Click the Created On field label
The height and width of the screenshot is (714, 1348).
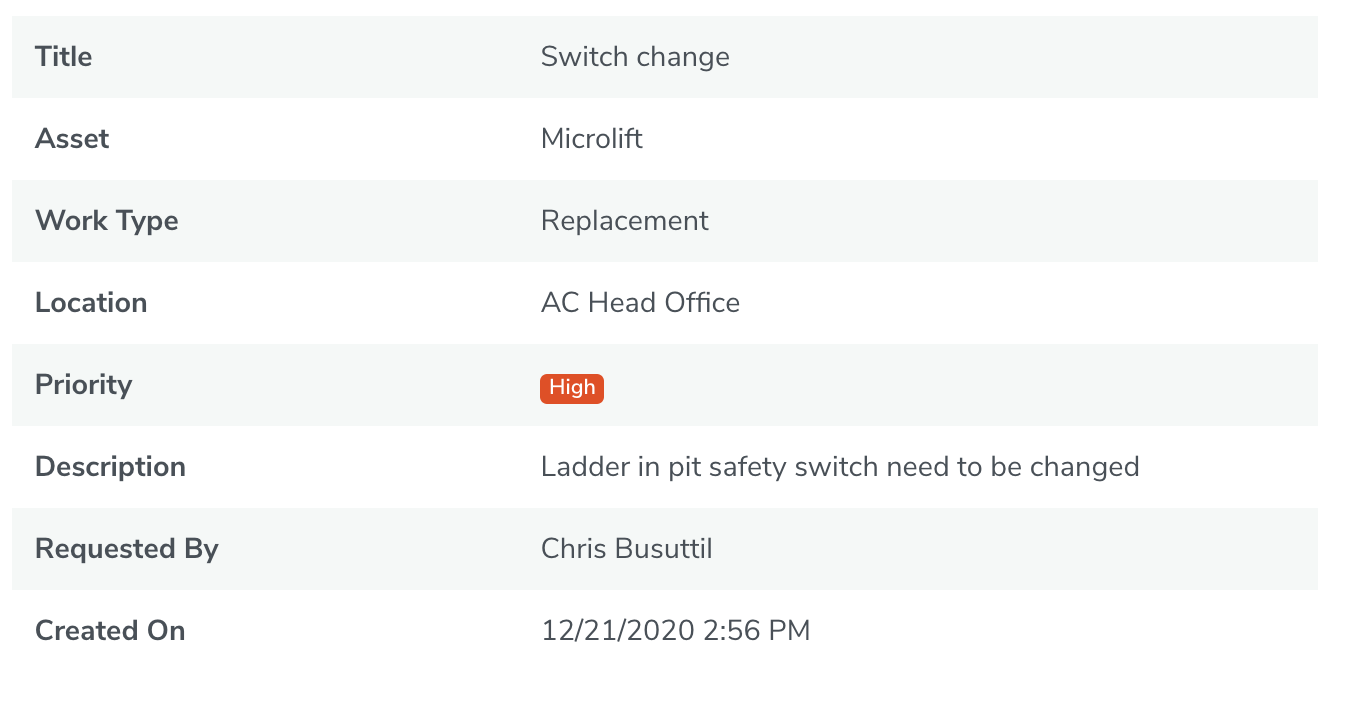tap(110, 631)
